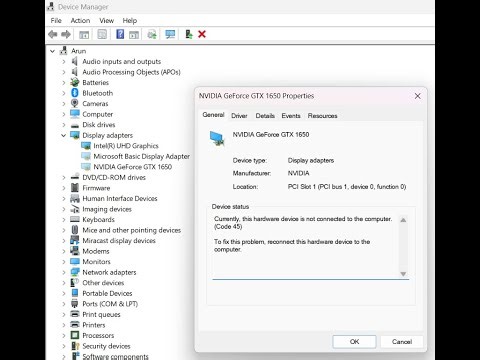Expand Audio inputs and outputs

64,62
